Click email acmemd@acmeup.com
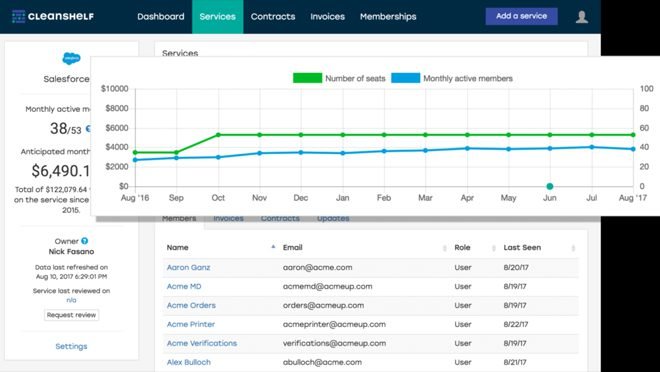The image size is (660, 372). pos(327,287)
